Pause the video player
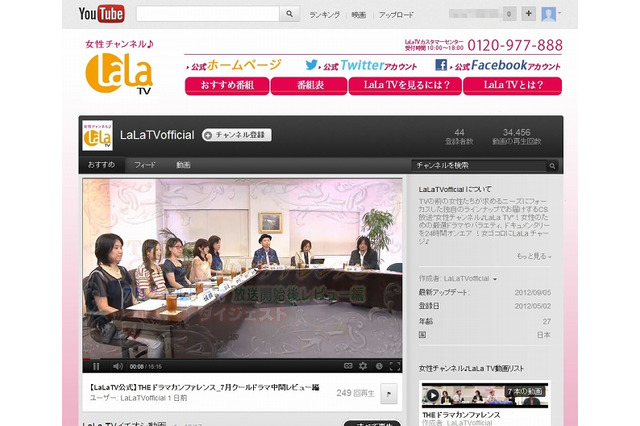 [96, 366]
